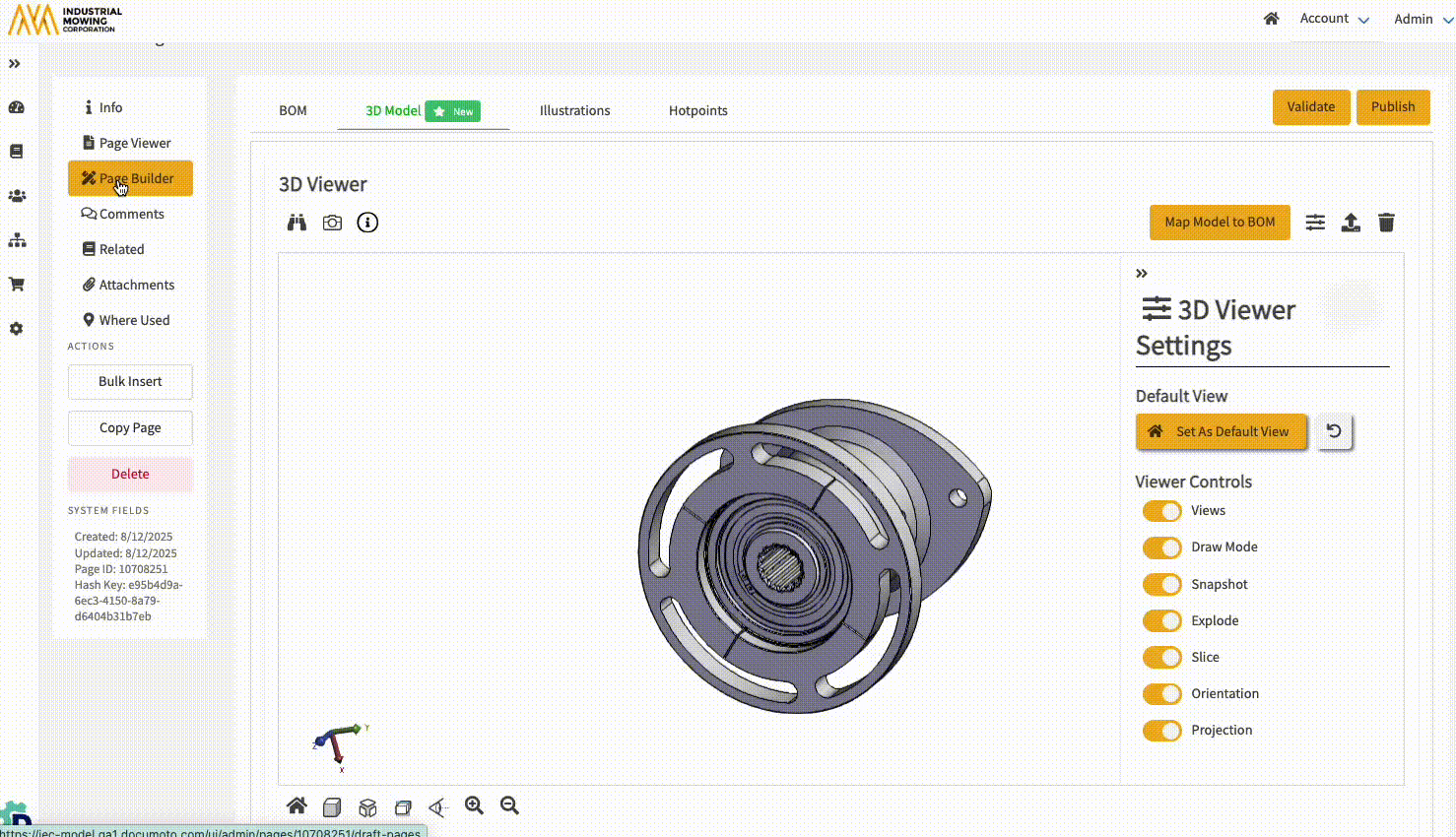The height and width of the screenshot is (837, 1456).
Task: Click the zoom in magnifier icon
Action: pyautogui.click(x=474, y=805)
